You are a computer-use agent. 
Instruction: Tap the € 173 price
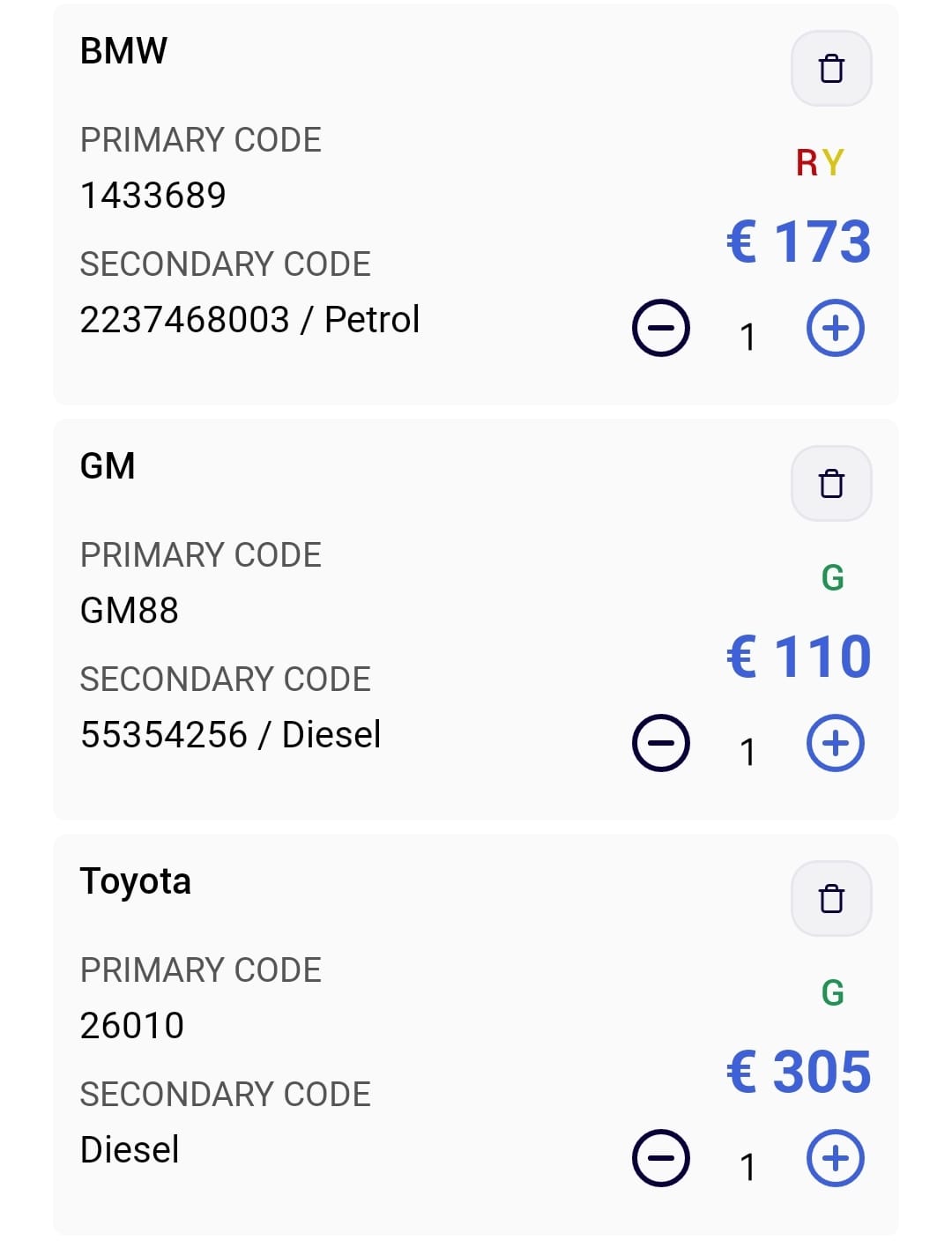click(799, 241)
